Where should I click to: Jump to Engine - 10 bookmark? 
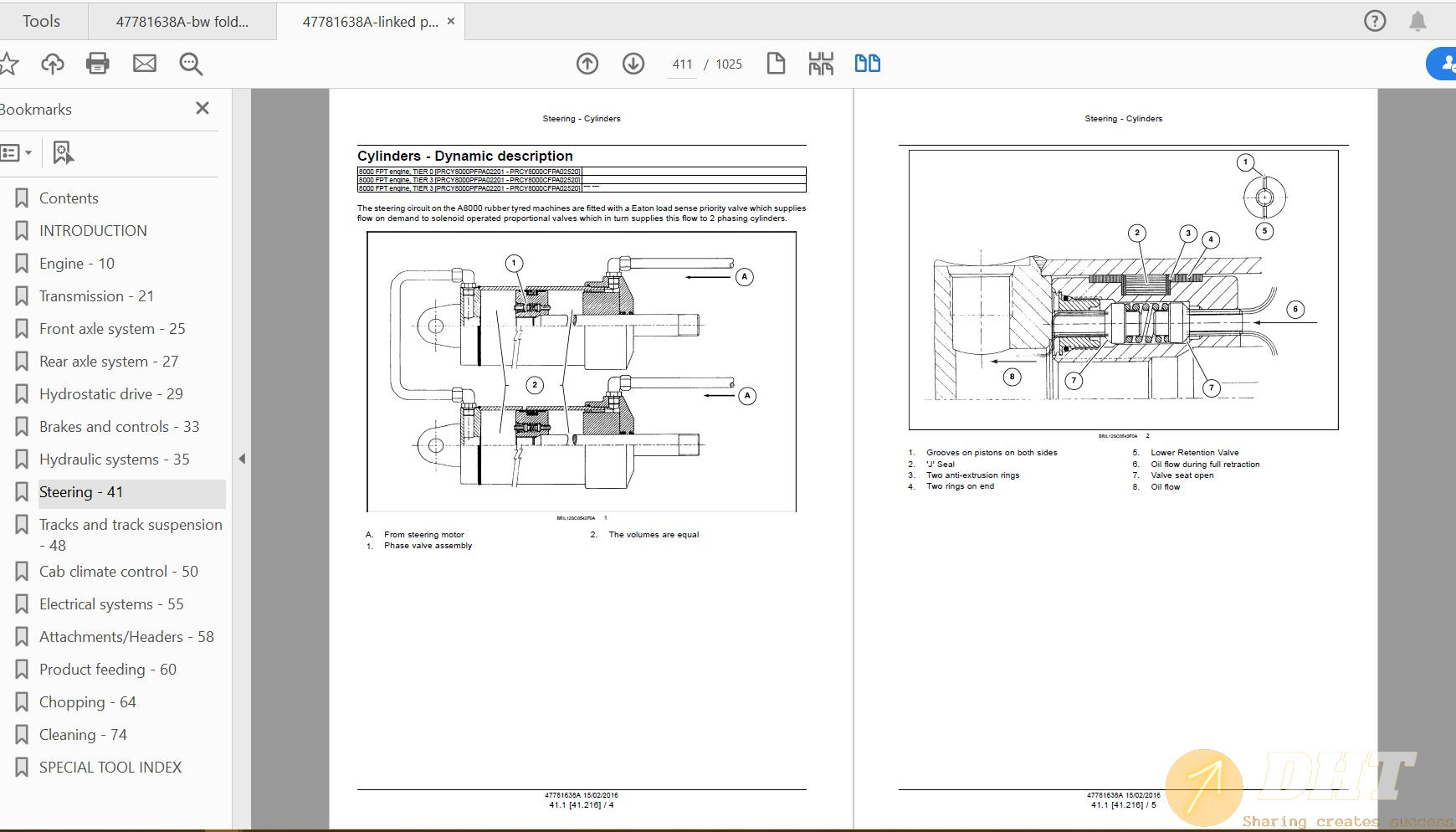click(x=77, y=264)
